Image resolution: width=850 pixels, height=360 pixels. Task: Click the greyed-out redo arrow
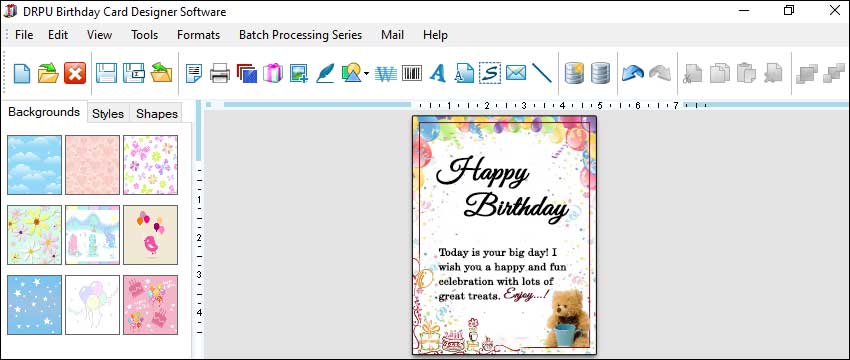click(660, 73)
